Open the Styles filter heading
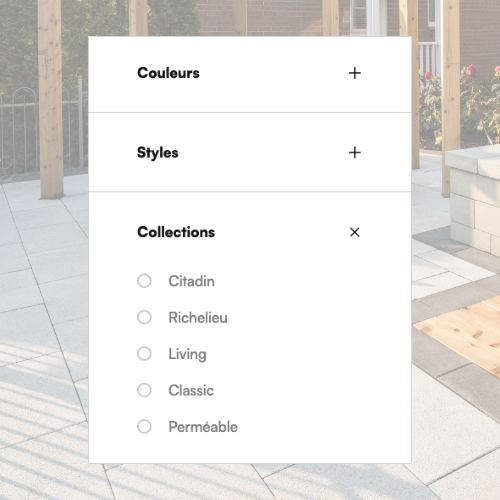Image resolution: width=500 pixels, height=500 pixels. pyautogui.click(x=158, y=153)
